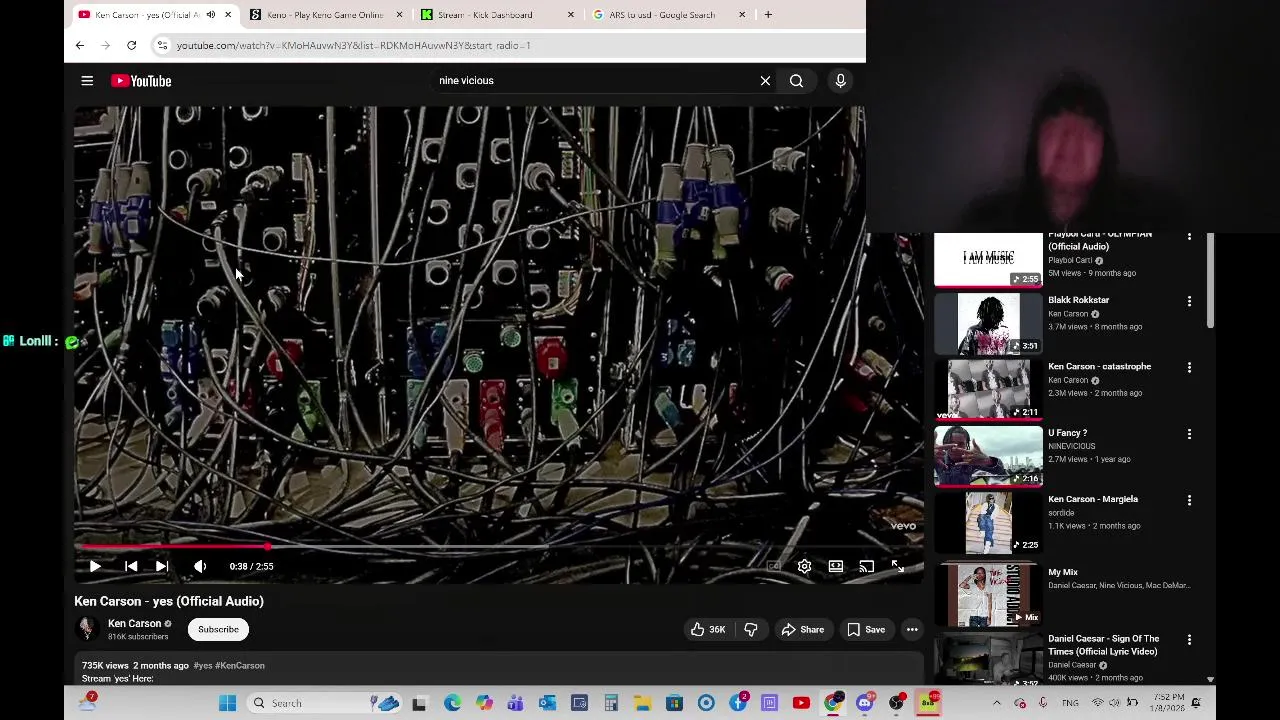This screenshot has width=1280, height=720.
Task: Click the #yes hashtag link
Action: pos(202,666)
